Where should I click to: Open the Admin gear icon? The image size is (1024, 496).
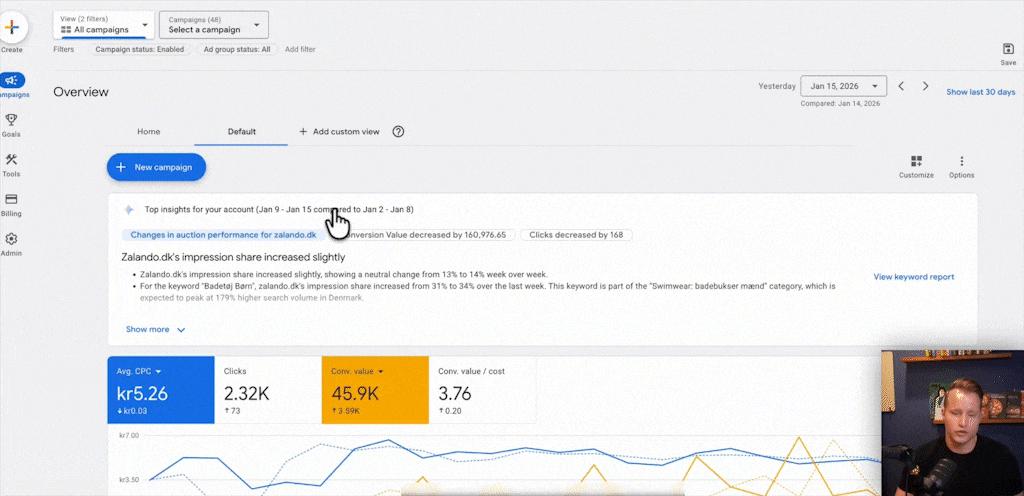[12, 240]
